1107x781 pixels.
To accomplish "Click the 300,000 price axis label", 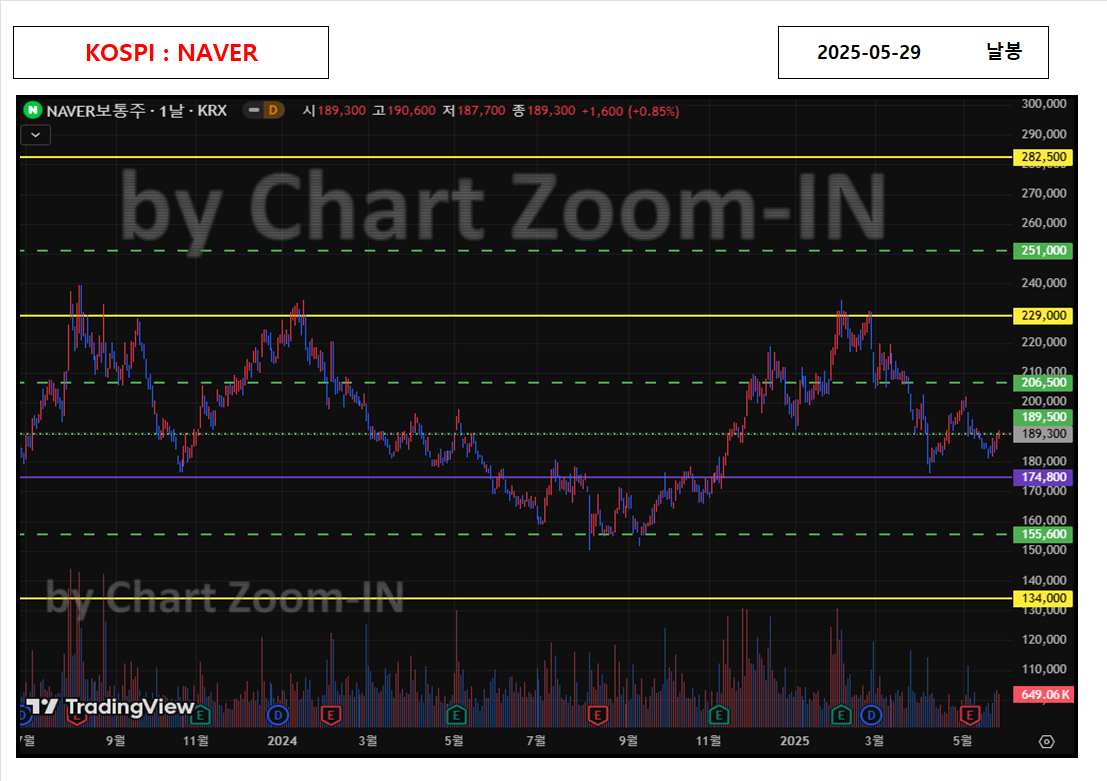I will pos(1043,104).
